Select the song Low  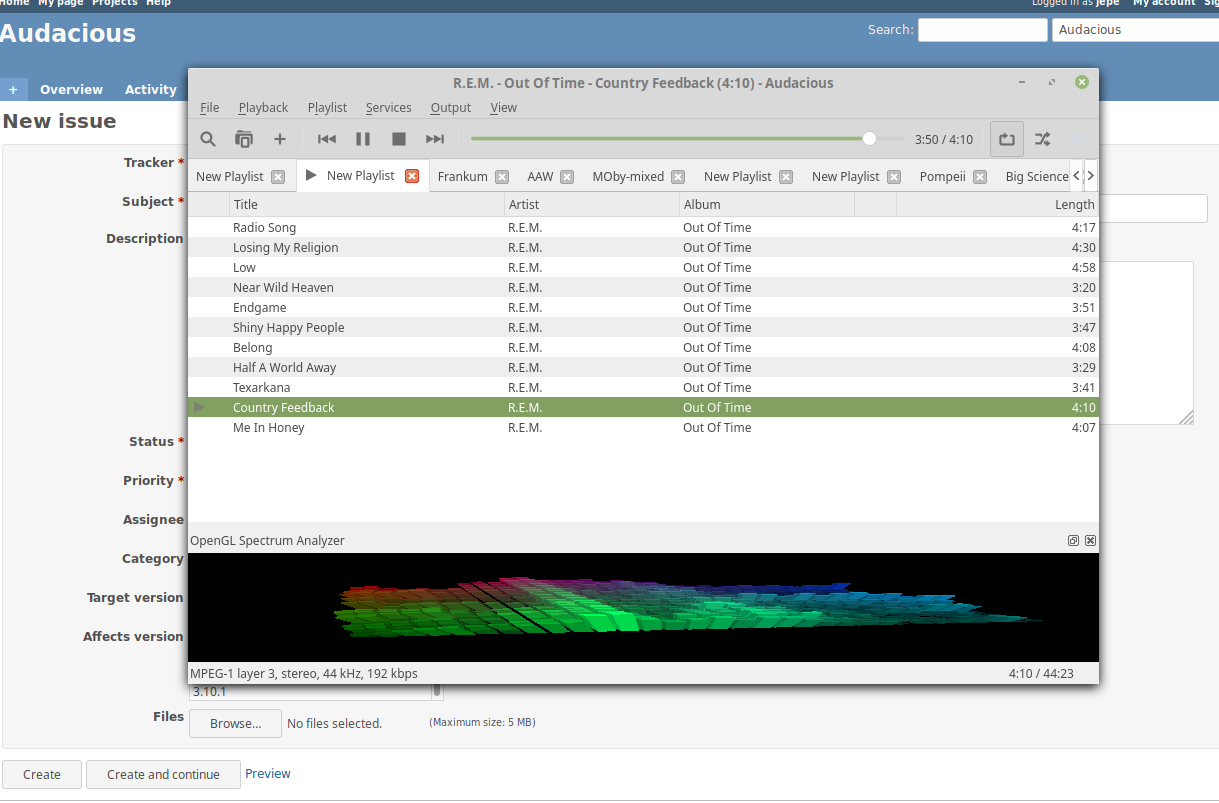(643, 267)
